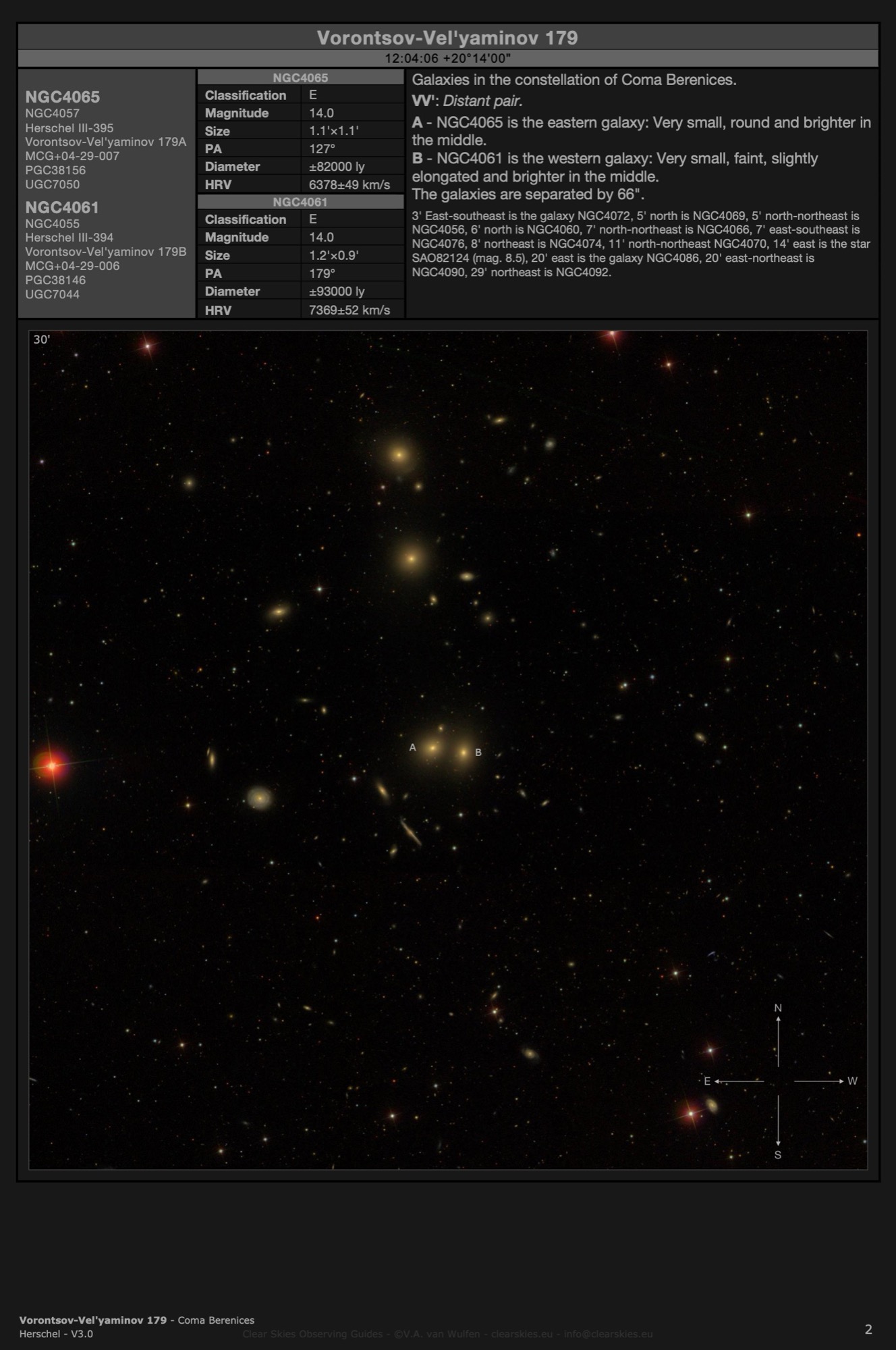Click the 'Distant pair.' classification text
This screenshot has height=1350, width=896.
pyautogui.click(x=482, y=101)
